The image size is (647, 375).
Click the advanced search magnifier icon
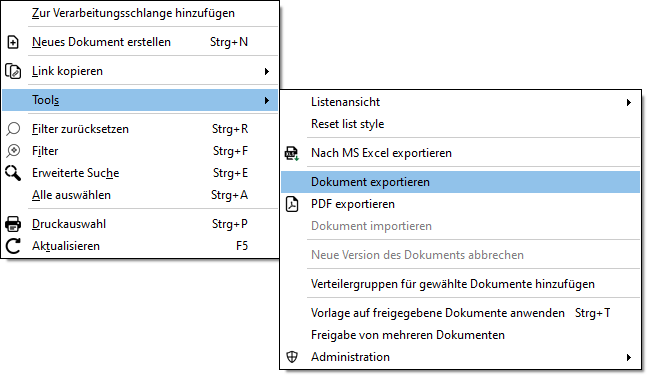13,173
